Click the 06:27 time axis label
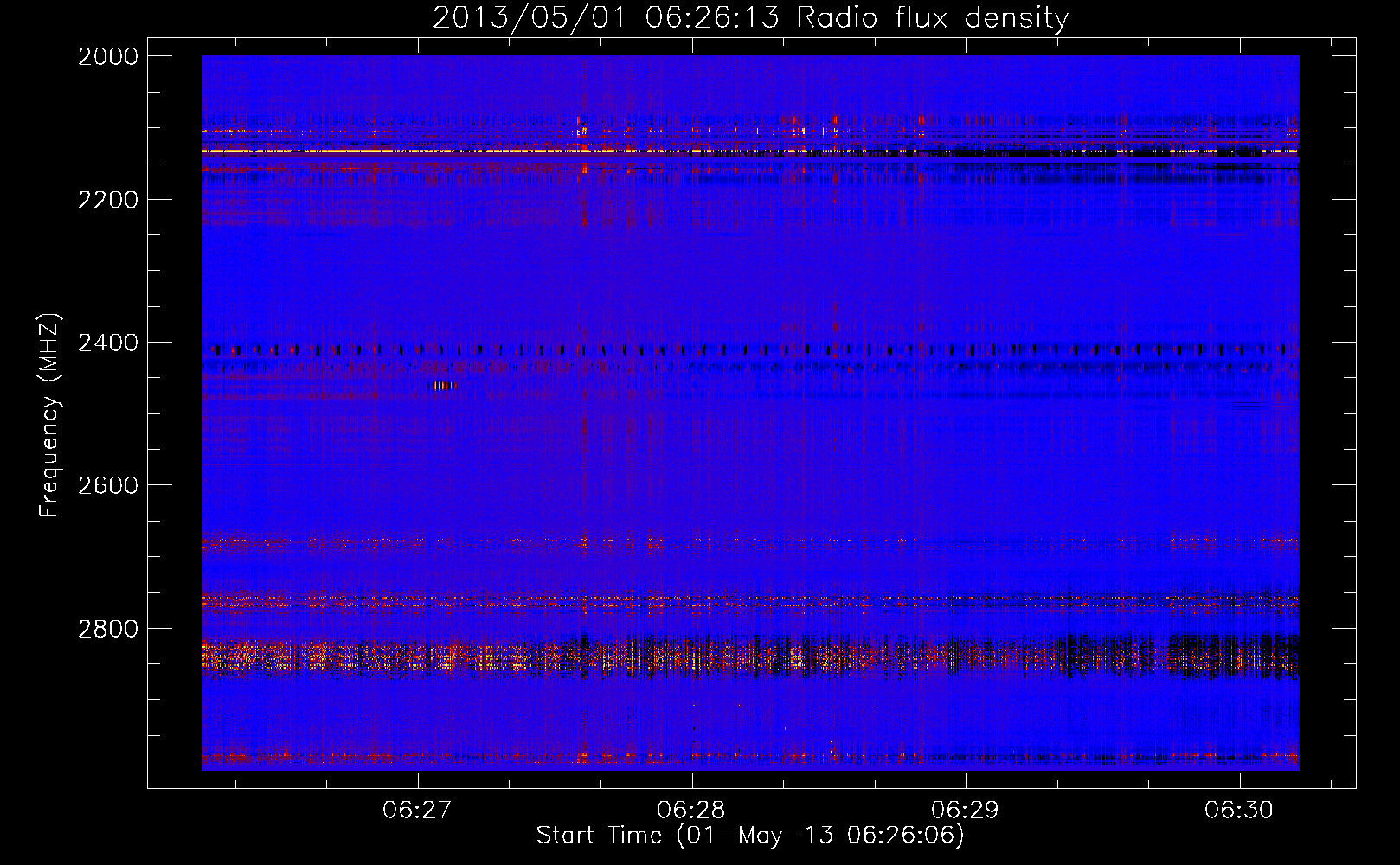Viewport: 1400px width, 865px height. coord(418,811)
